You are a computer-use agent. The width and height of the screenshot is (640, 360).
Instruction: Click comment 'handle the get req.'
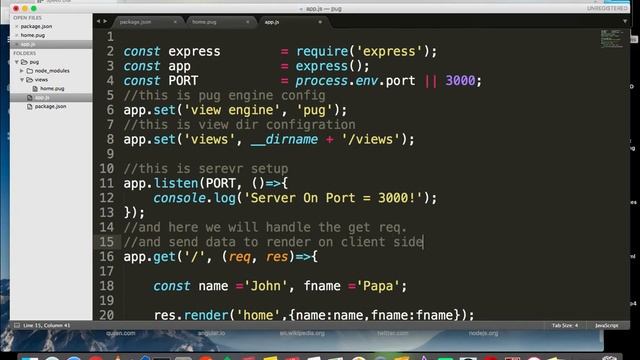pos(265,227)
